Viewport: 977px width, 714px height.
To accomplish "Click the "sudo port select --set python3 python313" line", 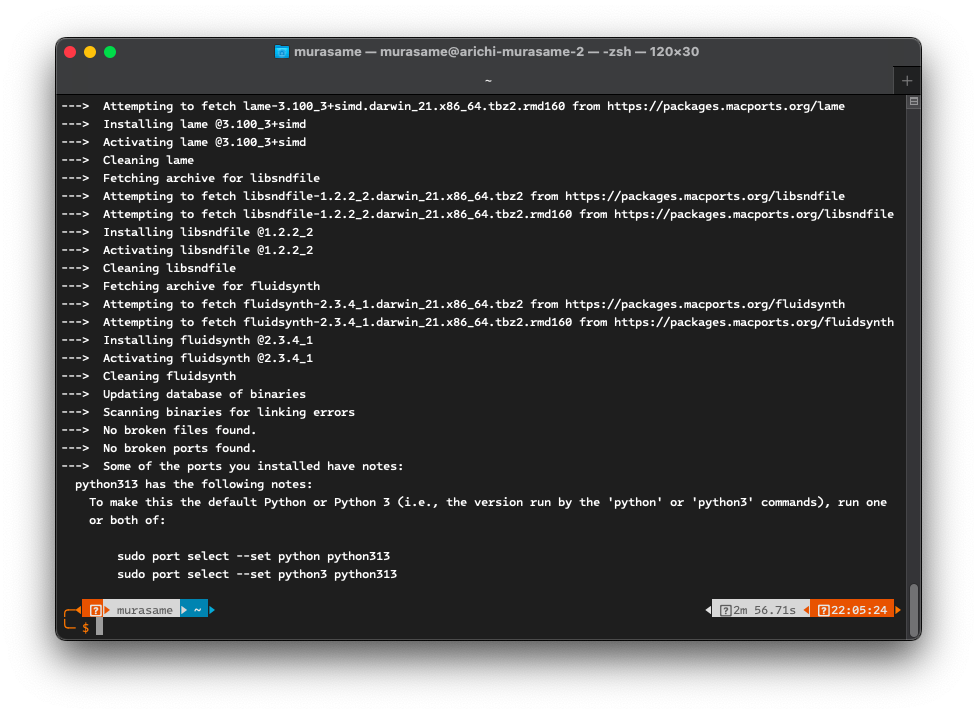I will click(257, 574).
